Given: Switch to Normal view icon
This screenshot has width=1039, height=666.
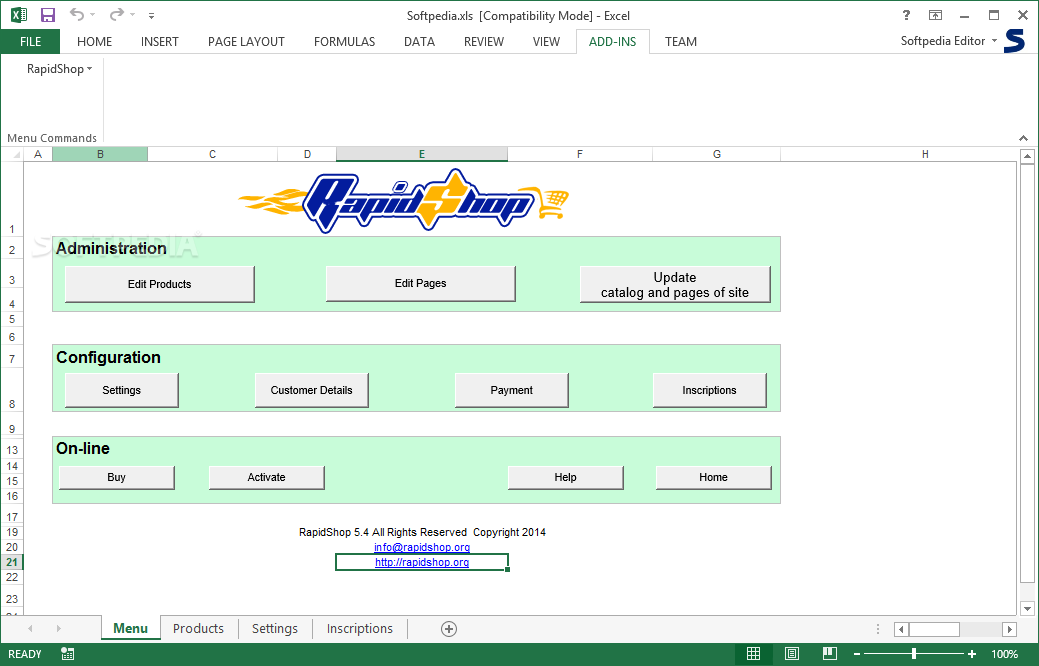Looking at the screenshot, I should coord(753,654).
